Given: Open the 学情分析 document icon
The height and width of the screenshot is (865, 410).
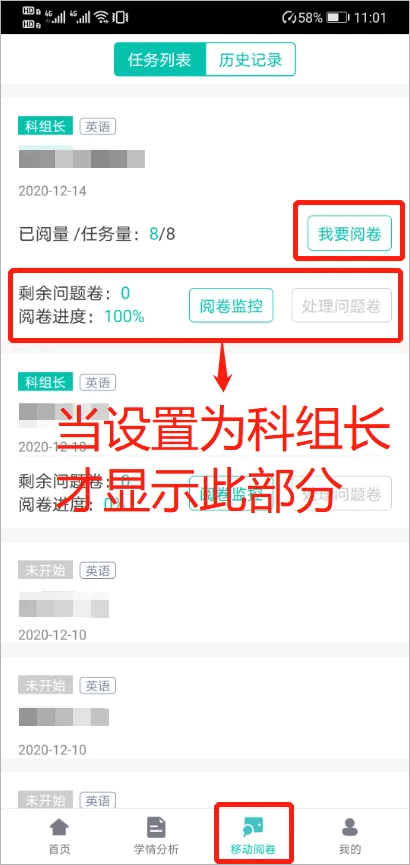Looking at the screenshot, I should pyautogui.click(x=156, y=827).
